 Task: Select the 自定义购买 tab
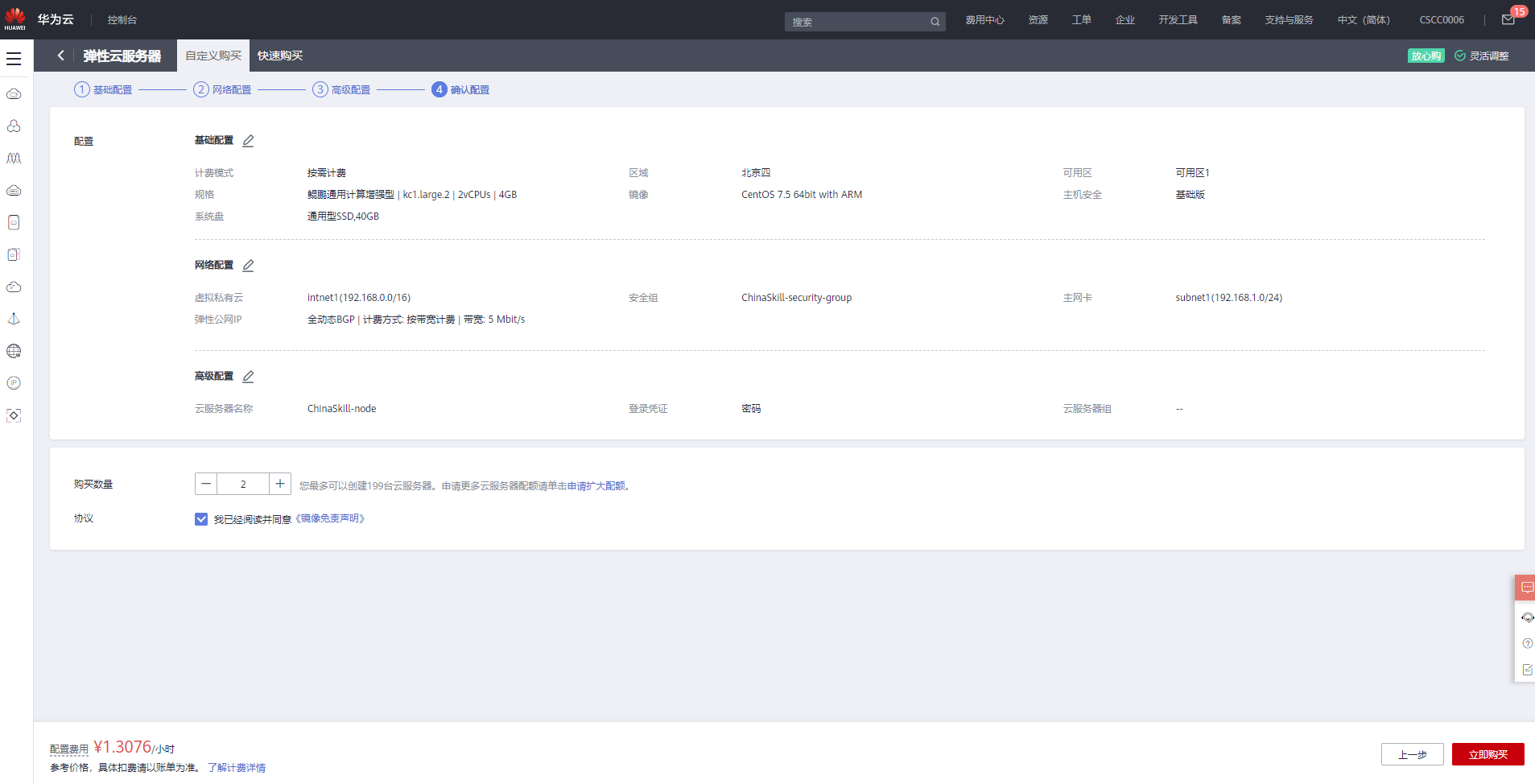click(x=213, y=56)
